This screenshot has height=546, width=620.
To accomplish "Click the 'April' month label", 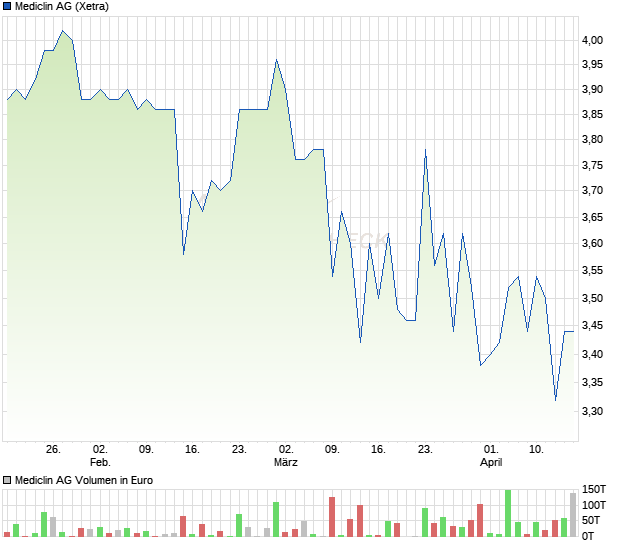I will coord(491,462).
